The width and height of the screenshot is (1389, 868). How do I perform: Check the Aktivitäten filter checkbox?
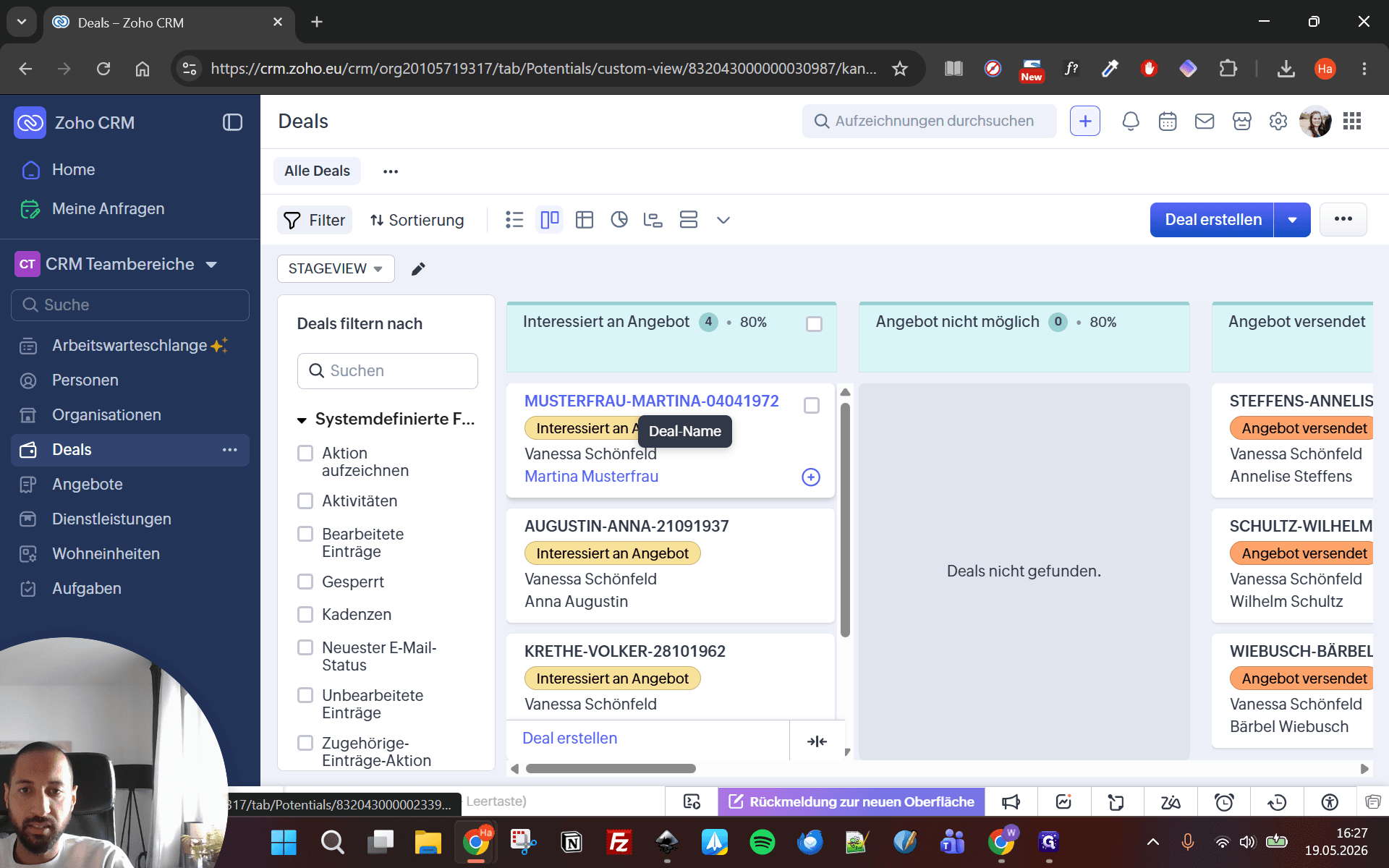pyautogui.click(x=305, y=501)
